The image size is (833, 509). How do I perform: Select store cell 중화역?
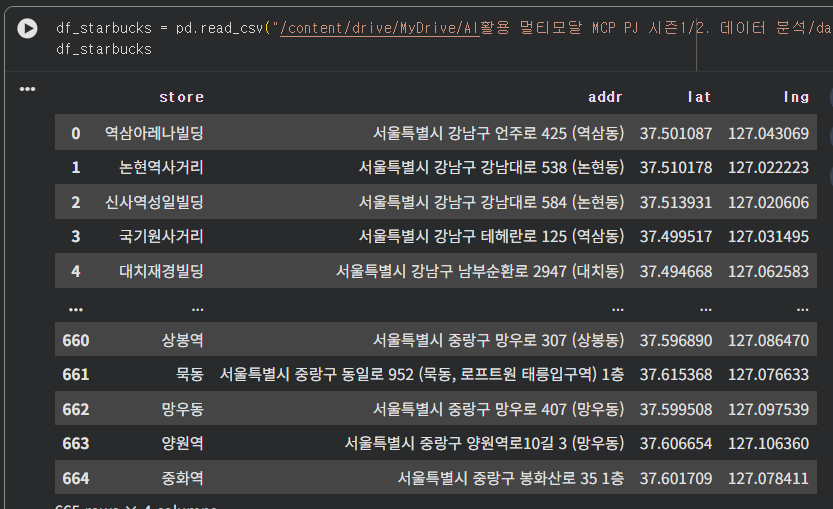[x=182, y=478]
